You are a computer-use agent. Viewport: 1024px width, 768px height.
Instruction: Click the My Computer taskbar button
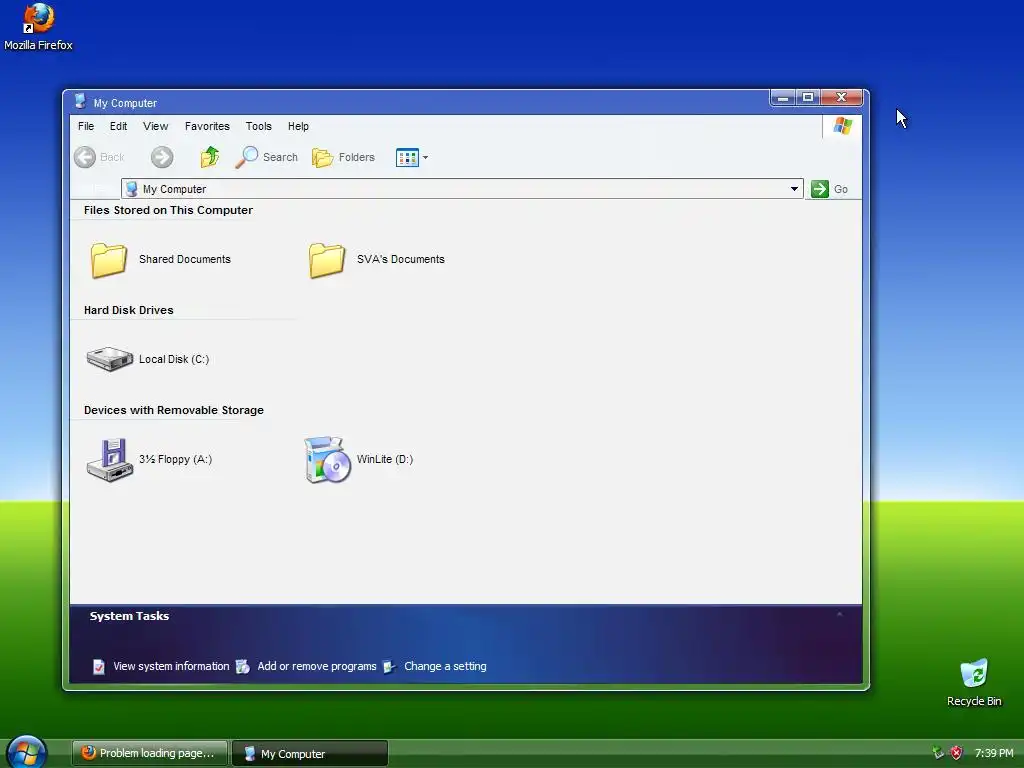(x=310, y=753)
